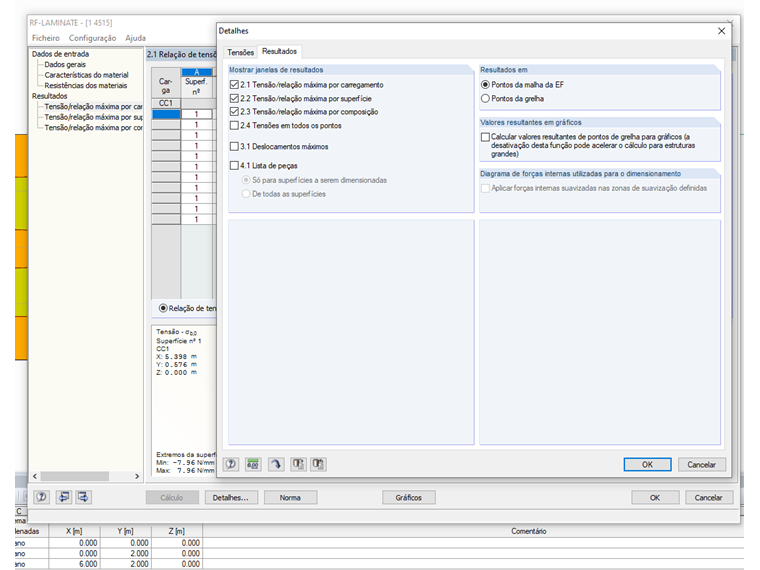Select the first Tensão/relação máxima tree item
This screenshot has height=570, width=760.
click(x=94, y=107)
